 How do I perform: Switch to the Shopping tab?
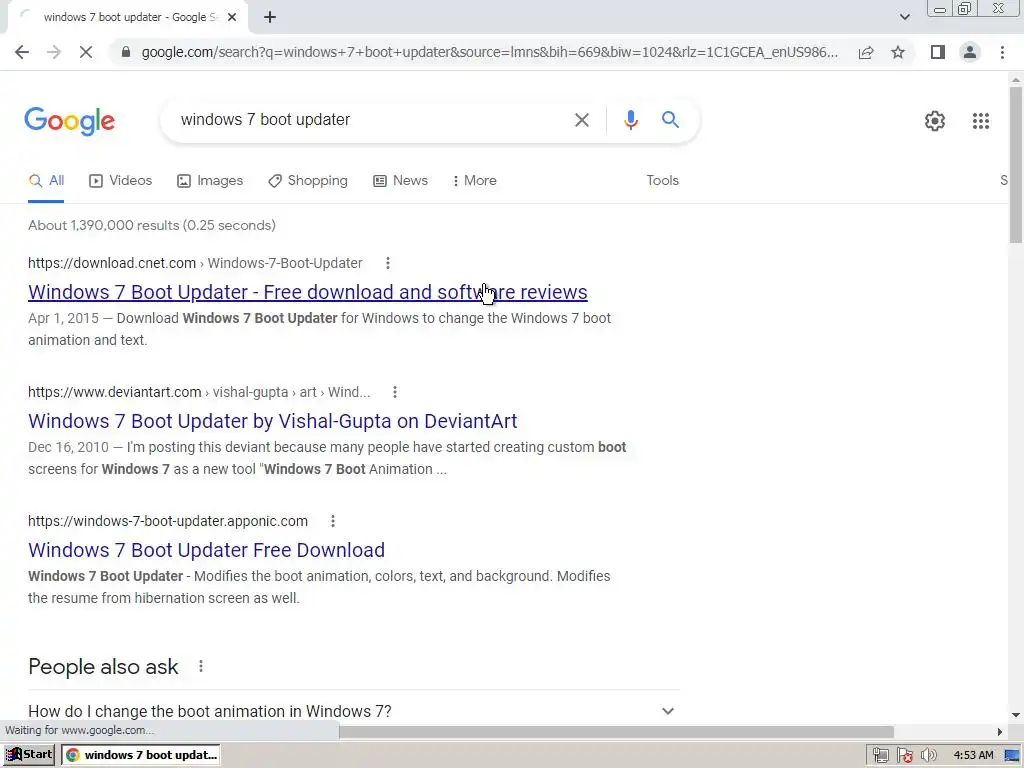click(308, 181)
